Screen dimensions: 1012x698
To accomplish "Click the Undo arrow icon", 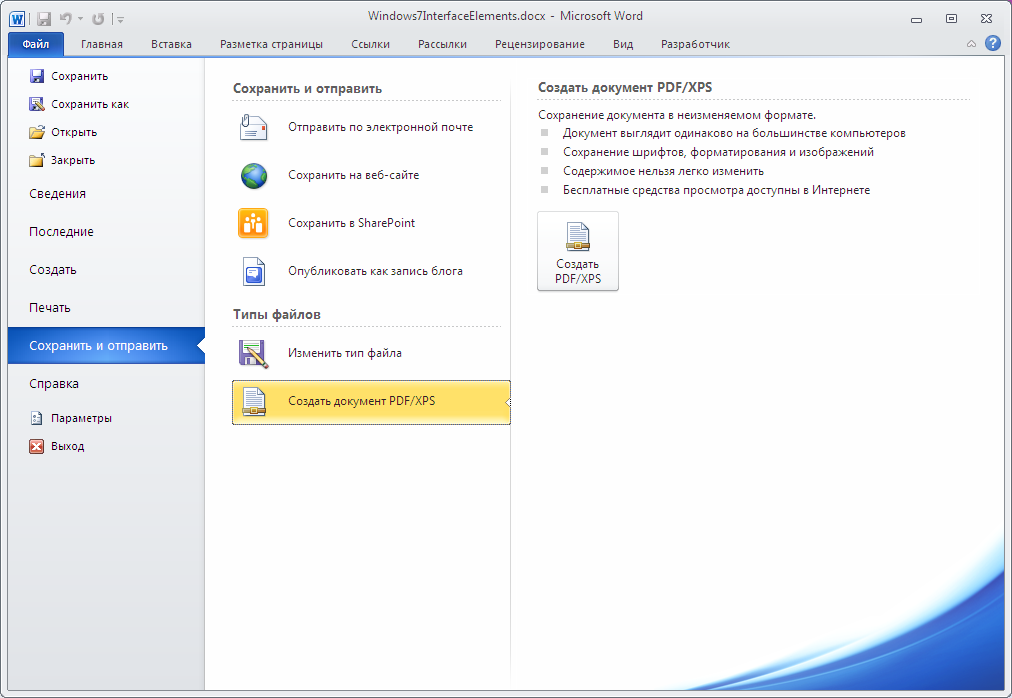I will [x=65, y=19].
